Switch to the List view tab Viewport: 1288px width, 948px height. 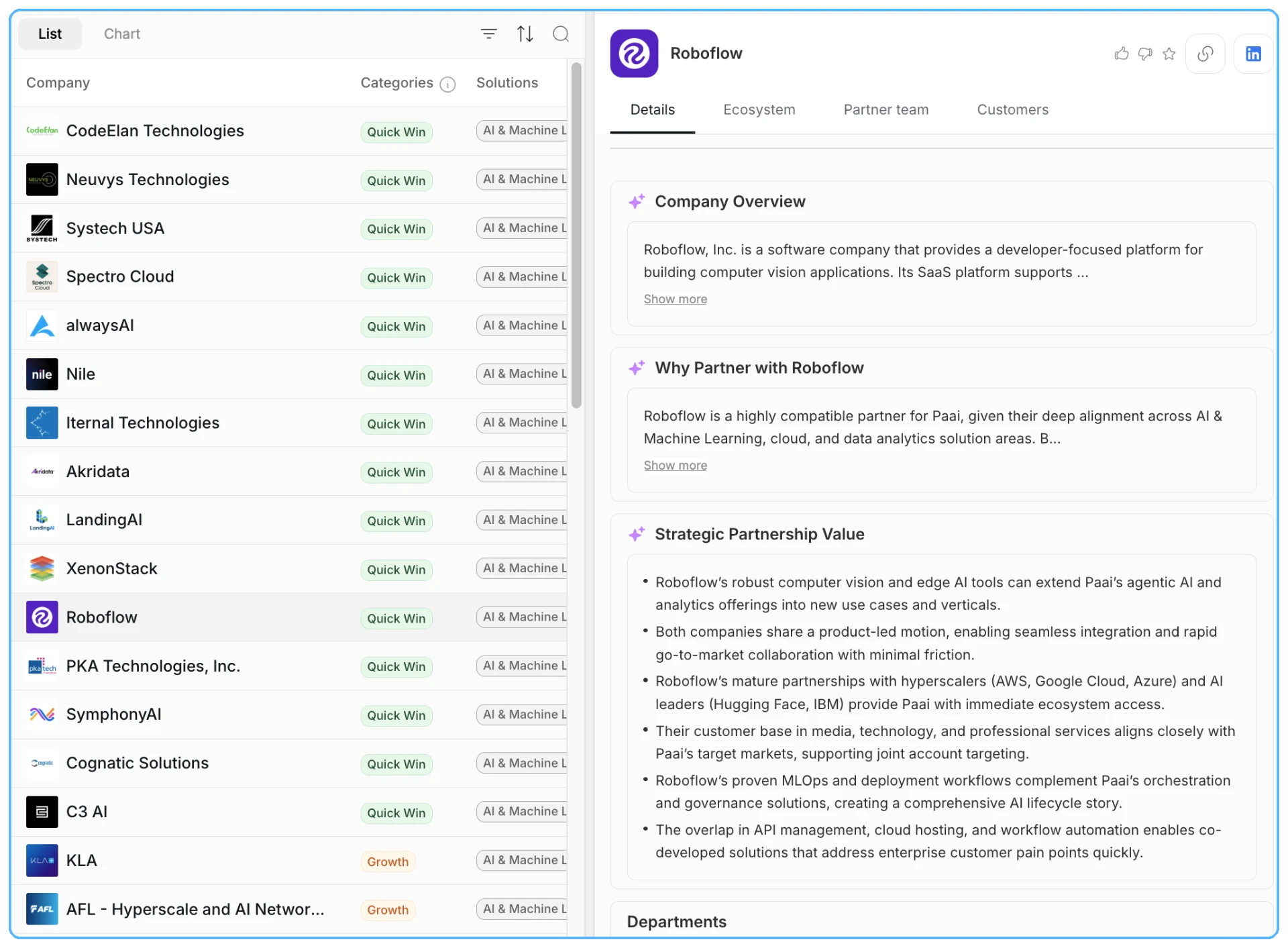click(50, 34)
